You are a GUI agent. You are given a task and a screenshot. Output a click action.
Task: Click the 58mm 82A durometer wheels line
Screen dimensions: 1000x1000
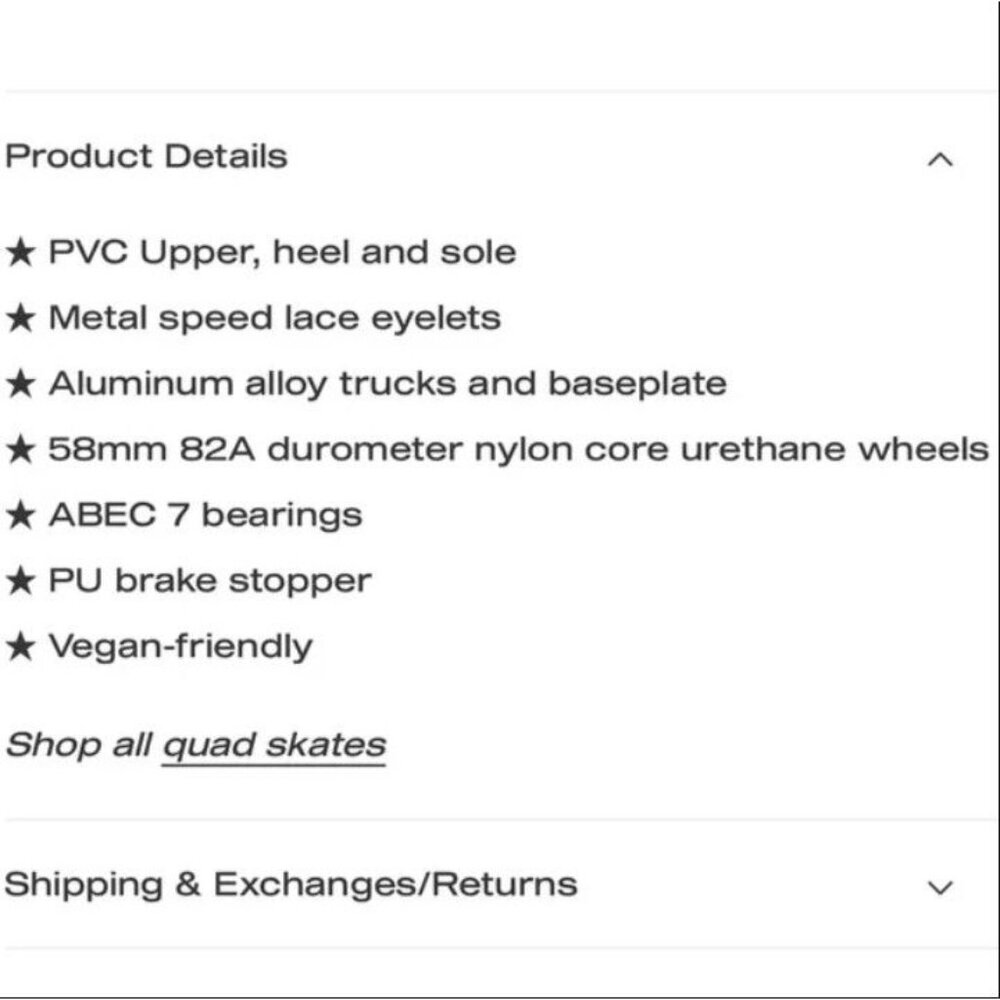point(518,450)
